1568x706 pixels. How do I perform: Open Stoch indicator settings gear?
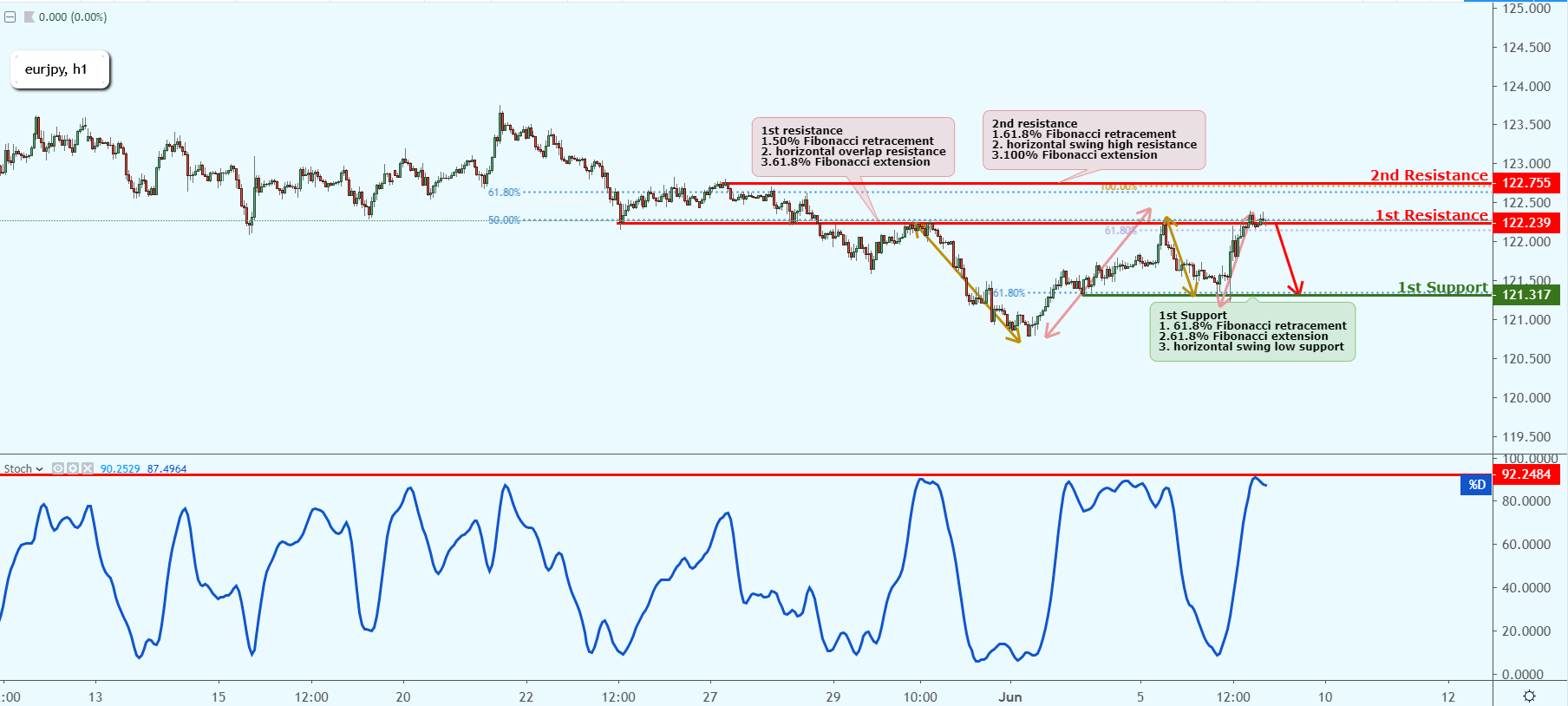[73, 468]
